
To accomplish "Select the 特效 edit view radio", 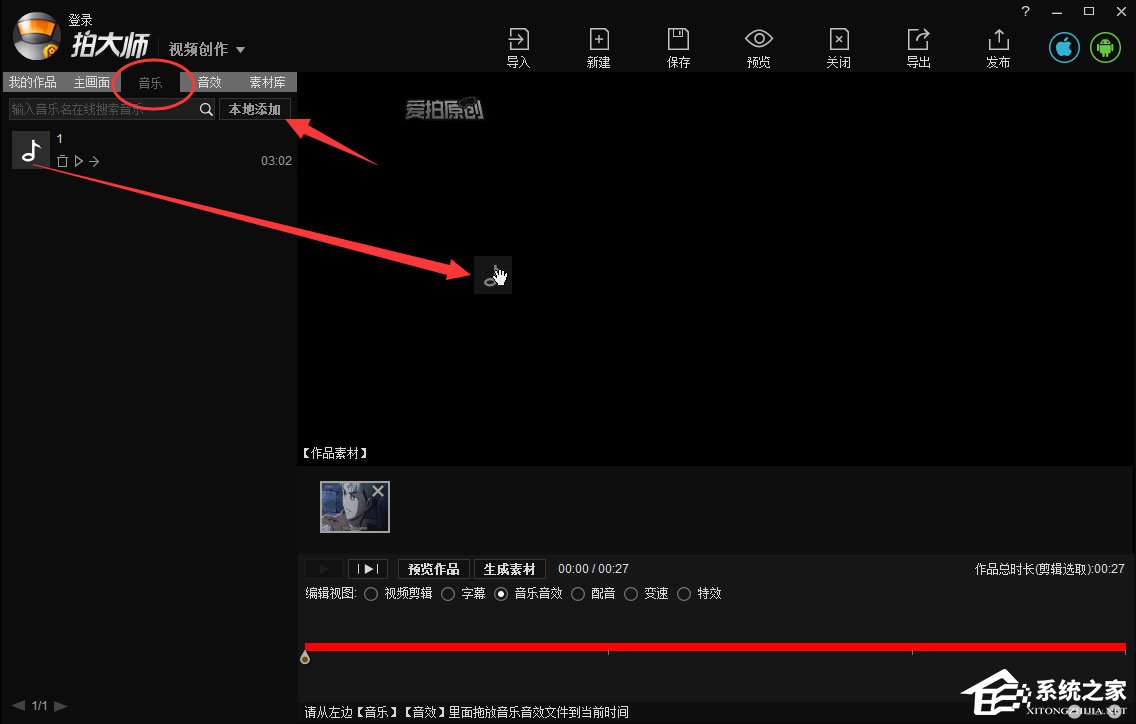I will coord(684,594).
